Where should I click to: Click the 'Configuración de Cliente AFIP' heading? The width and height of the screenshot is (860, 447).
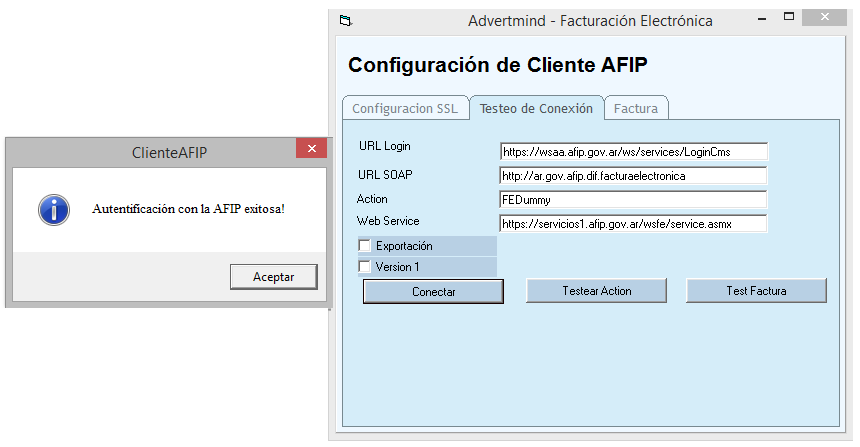click(x=497, y=65)
